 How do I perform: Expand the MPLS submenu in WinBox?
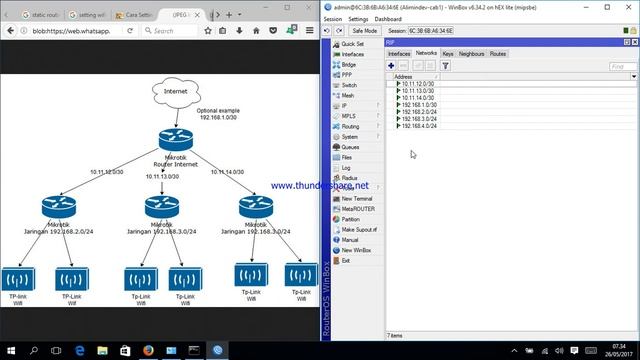coord(378,116)
